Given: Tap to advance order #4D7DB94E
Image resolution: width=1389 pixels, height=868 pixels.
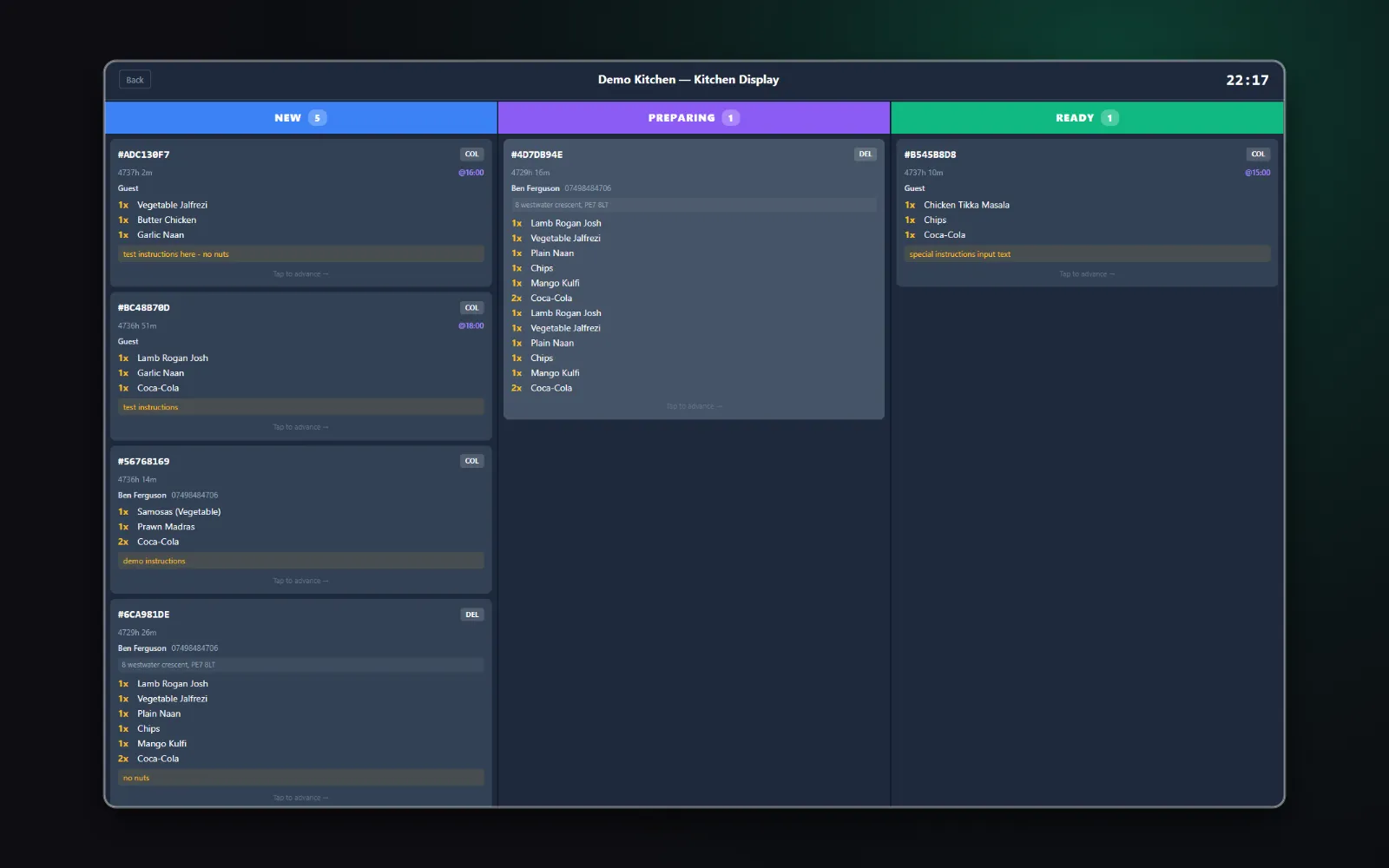Looking at the screenshot, I should tap(694, 406).
